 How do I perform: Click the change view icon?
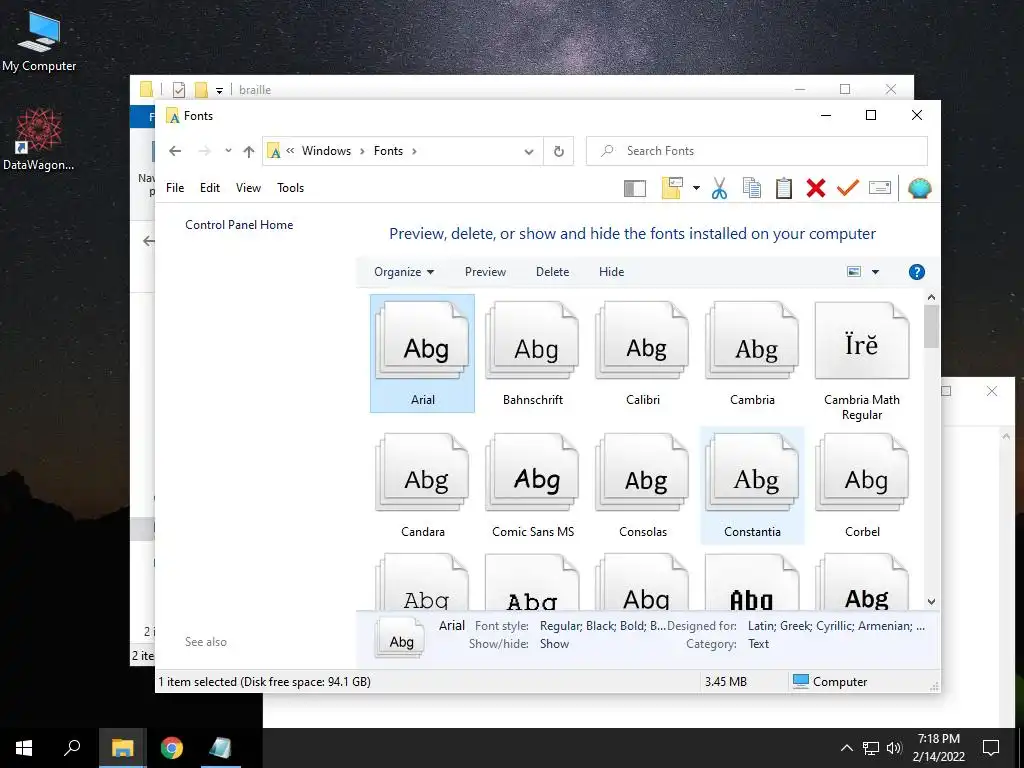854,272
